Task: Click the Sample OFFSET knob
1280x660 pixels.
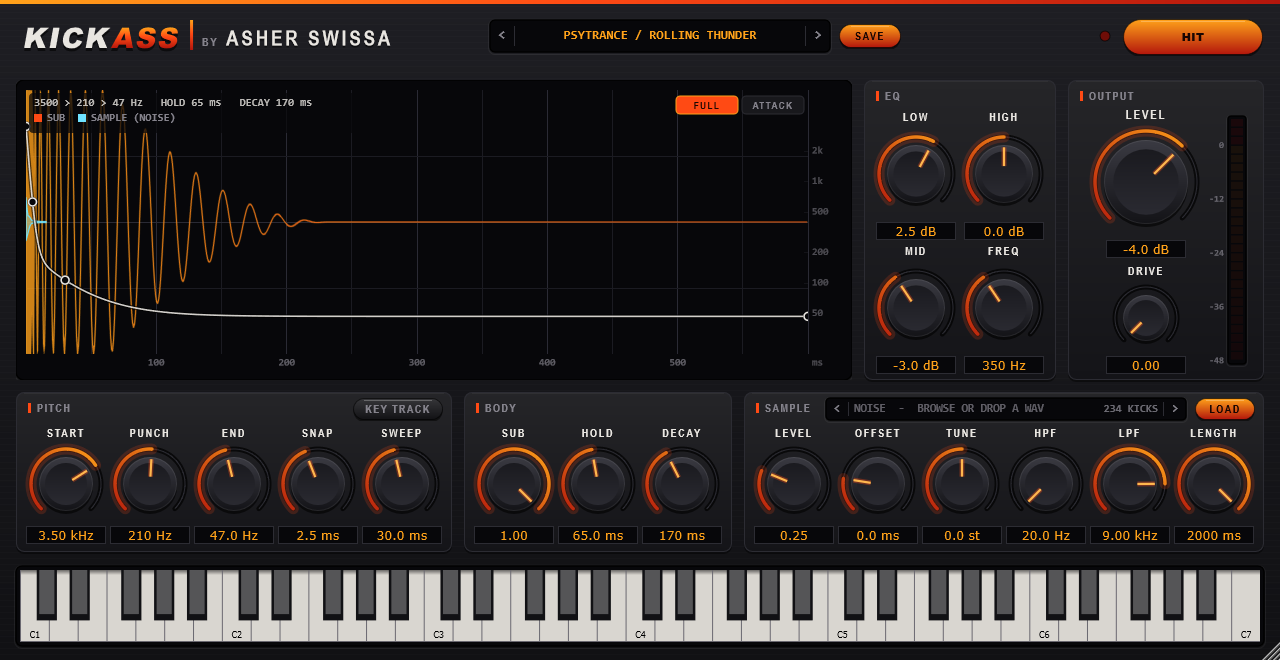Action: tap(877, 482)
